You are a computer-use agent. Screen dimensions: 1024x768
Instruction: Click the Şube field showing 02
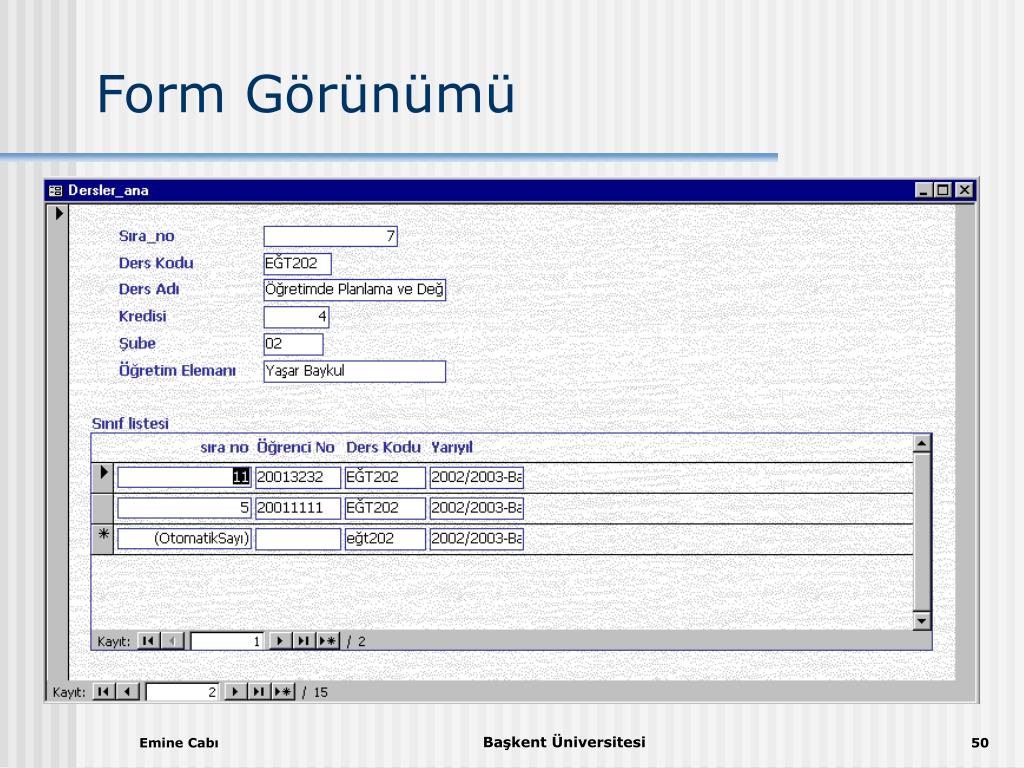(293, 344)
